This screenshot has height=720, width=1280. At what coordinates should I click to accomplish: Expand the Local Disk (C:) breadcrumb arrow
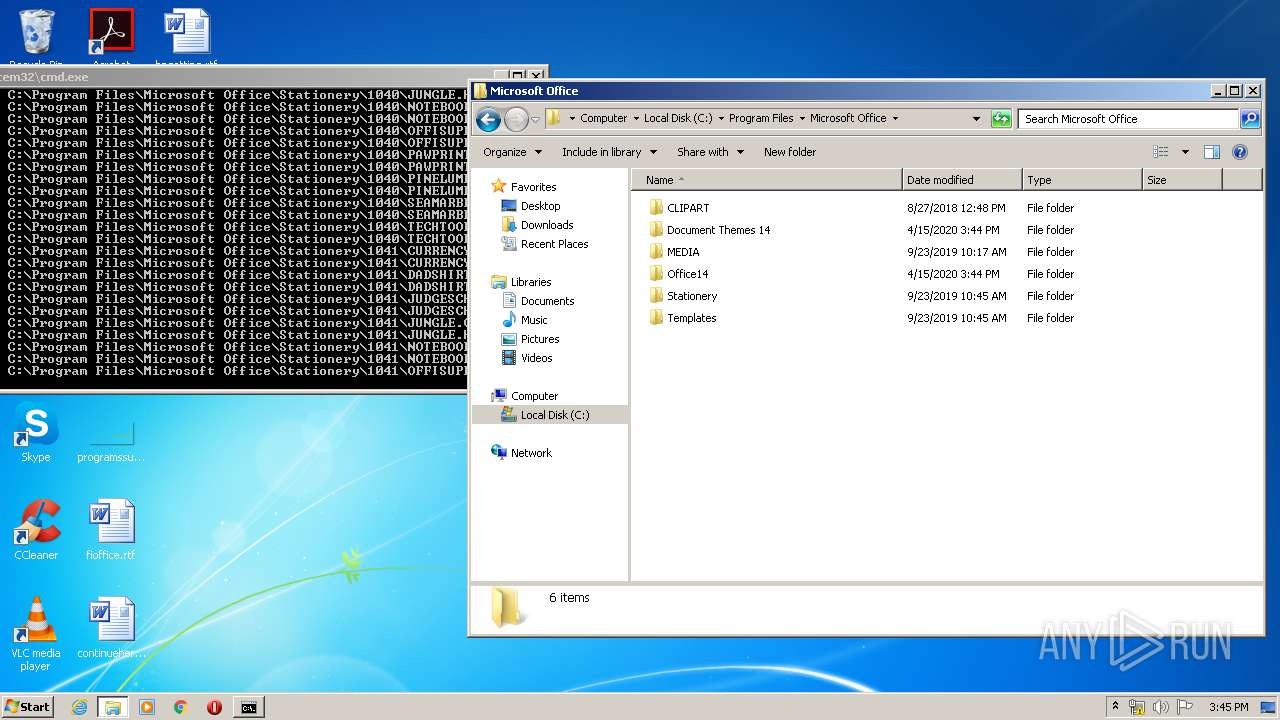(x=721, y=118)
